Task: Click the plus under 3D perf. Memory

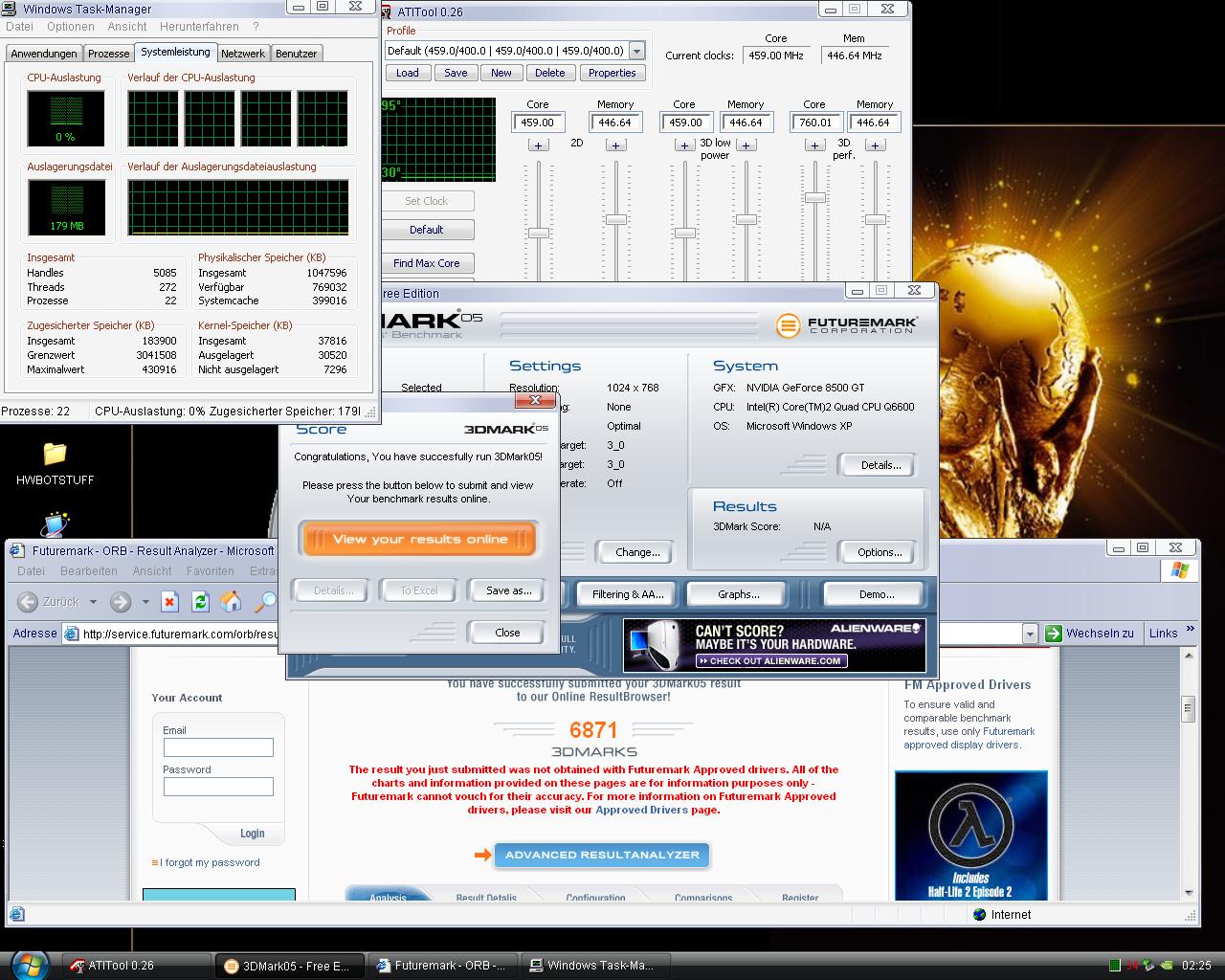Action: 875,145
